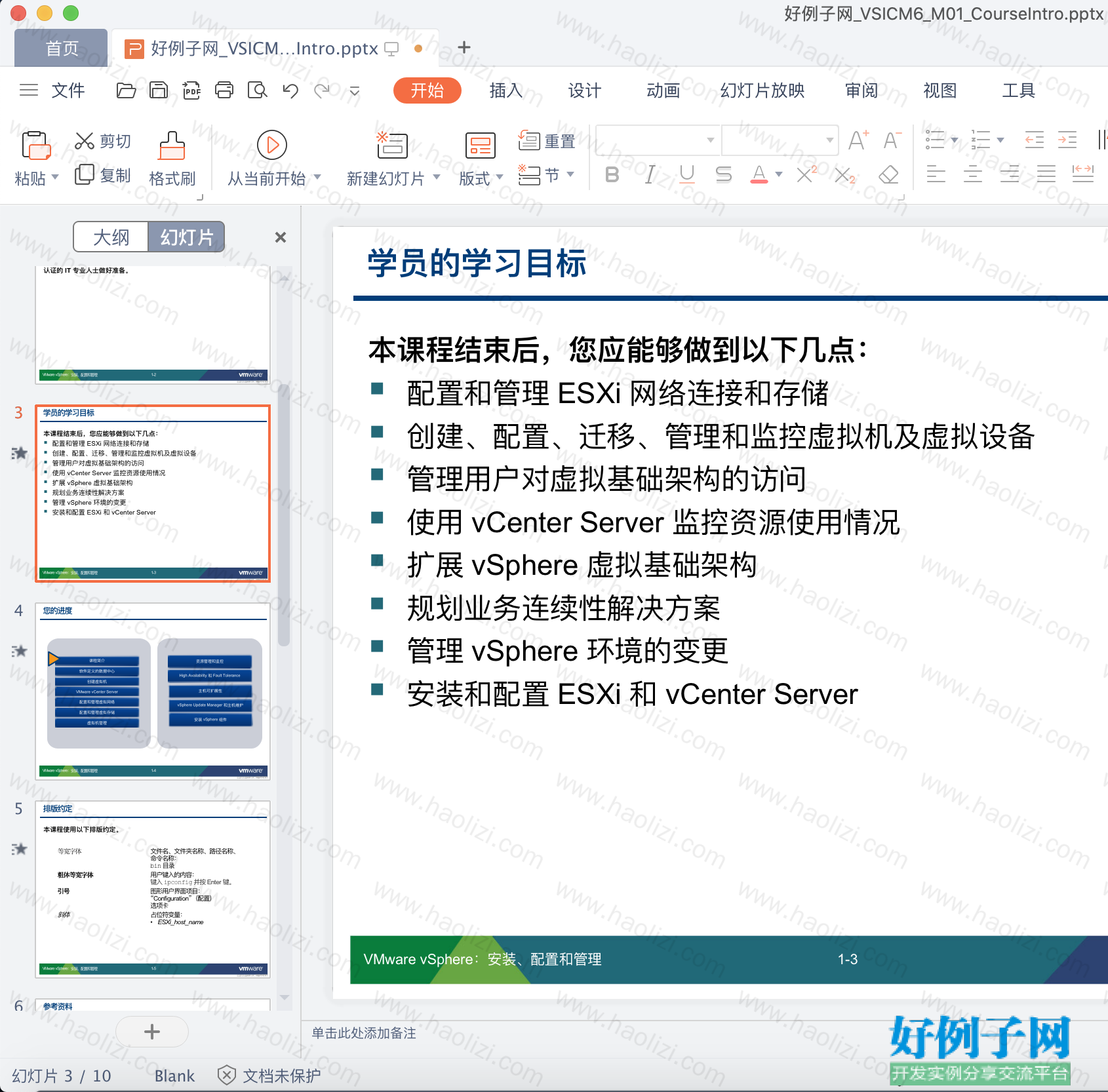Cut selection with 剪切

103,141
